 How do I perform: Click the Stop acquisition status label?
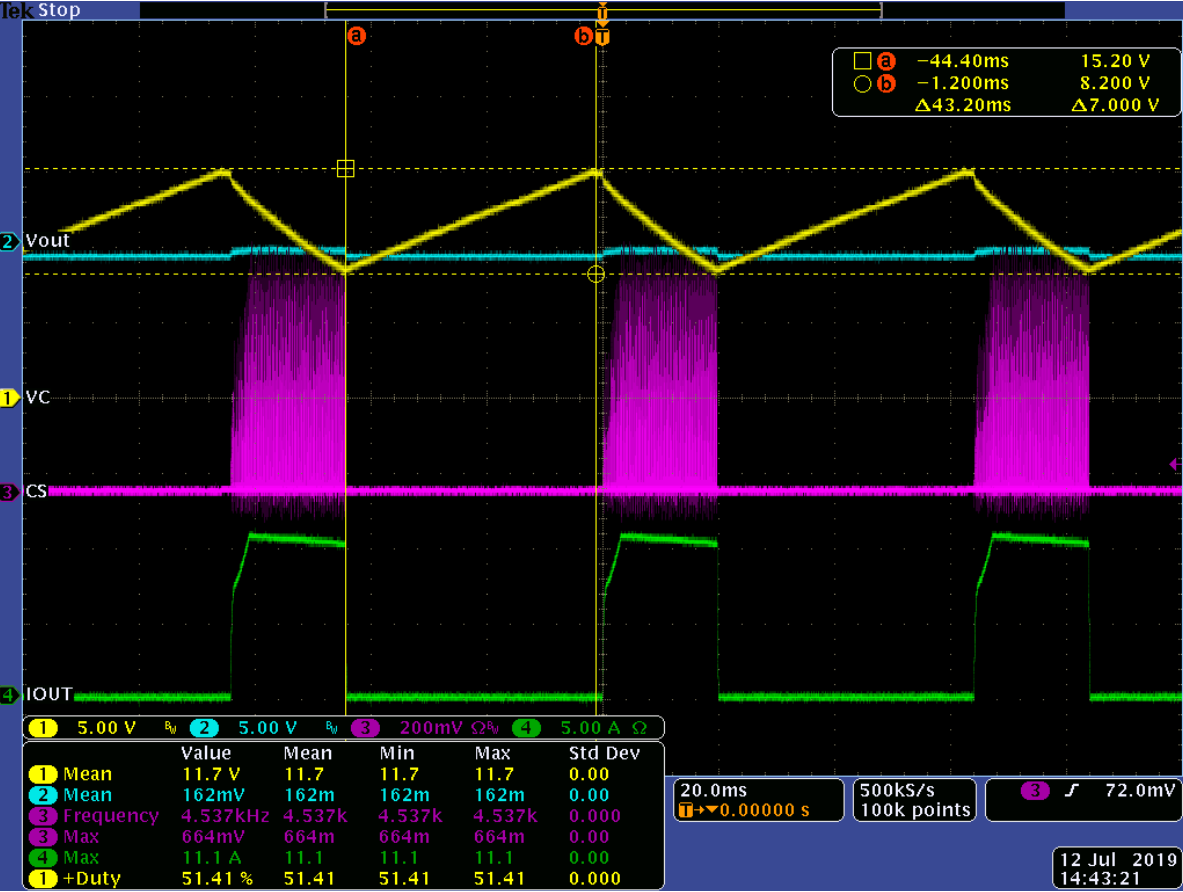coord(58,10)
